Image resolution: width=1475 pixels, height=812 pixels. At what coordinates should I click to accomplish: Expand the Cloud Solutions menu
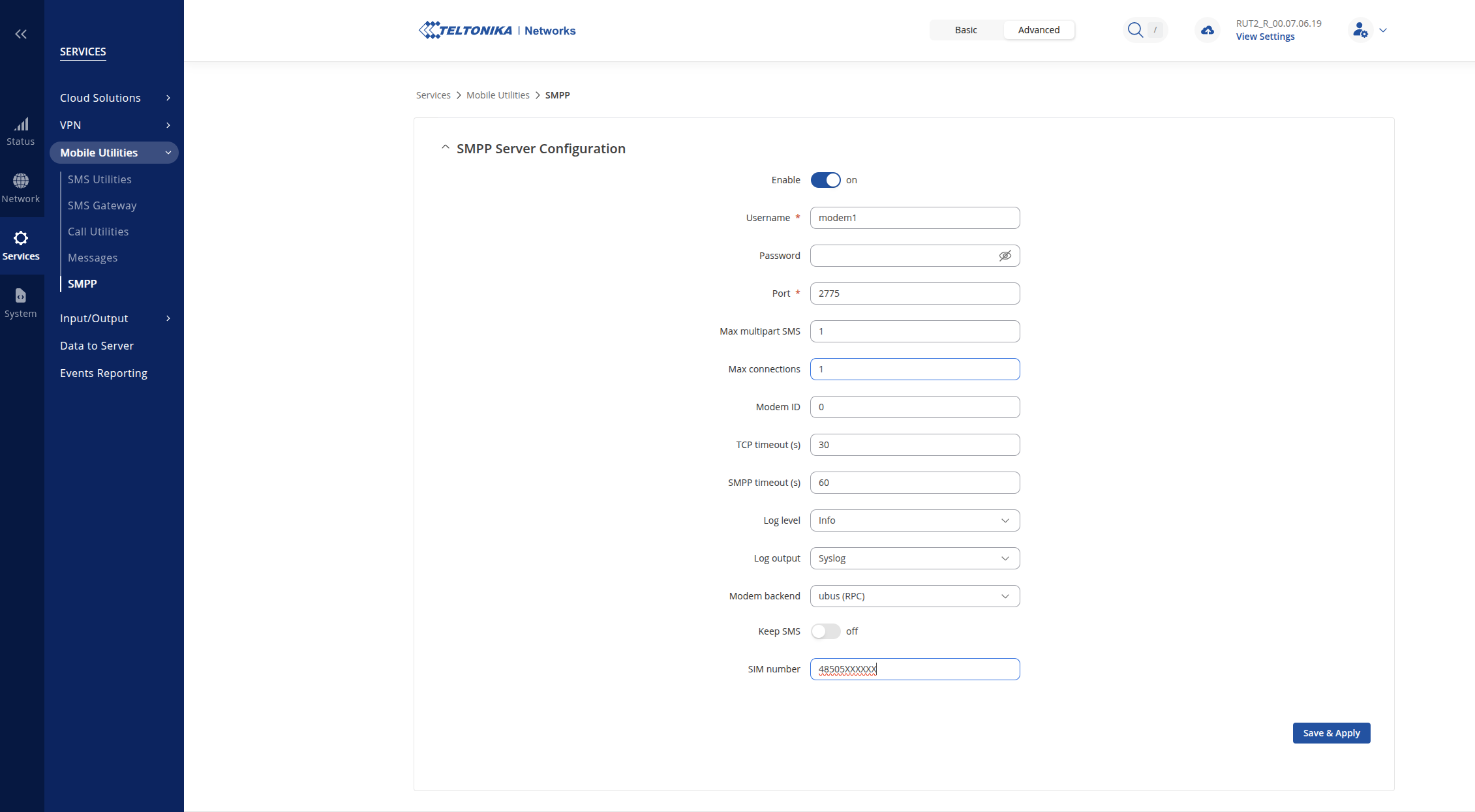pyautogui.click(x=114, y=98)
